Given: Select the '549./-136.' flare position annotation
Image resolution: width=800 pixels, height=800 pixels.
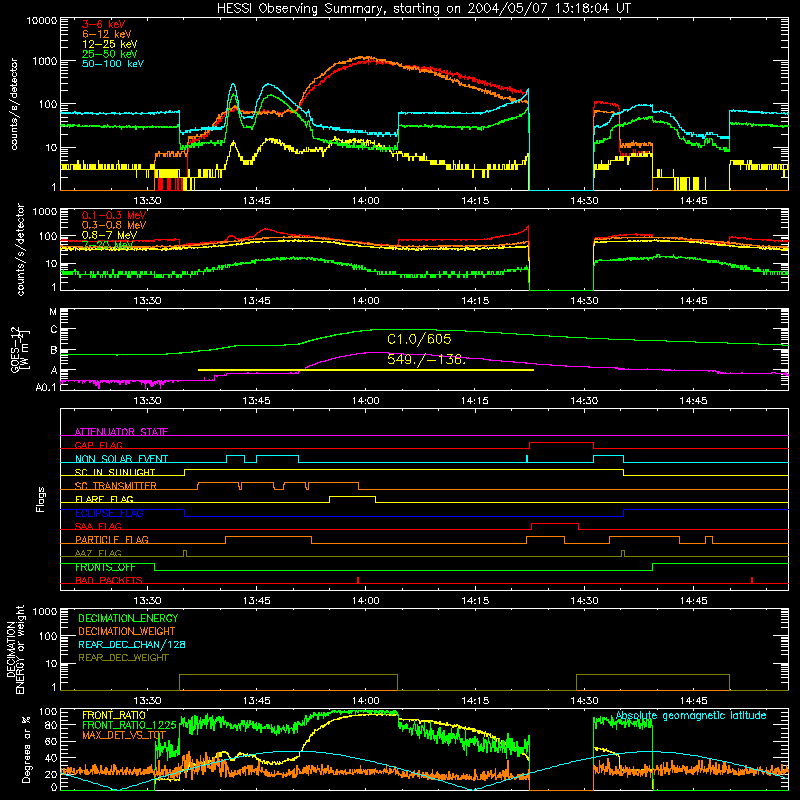Looking at the screenshot, I should point(427,360).
